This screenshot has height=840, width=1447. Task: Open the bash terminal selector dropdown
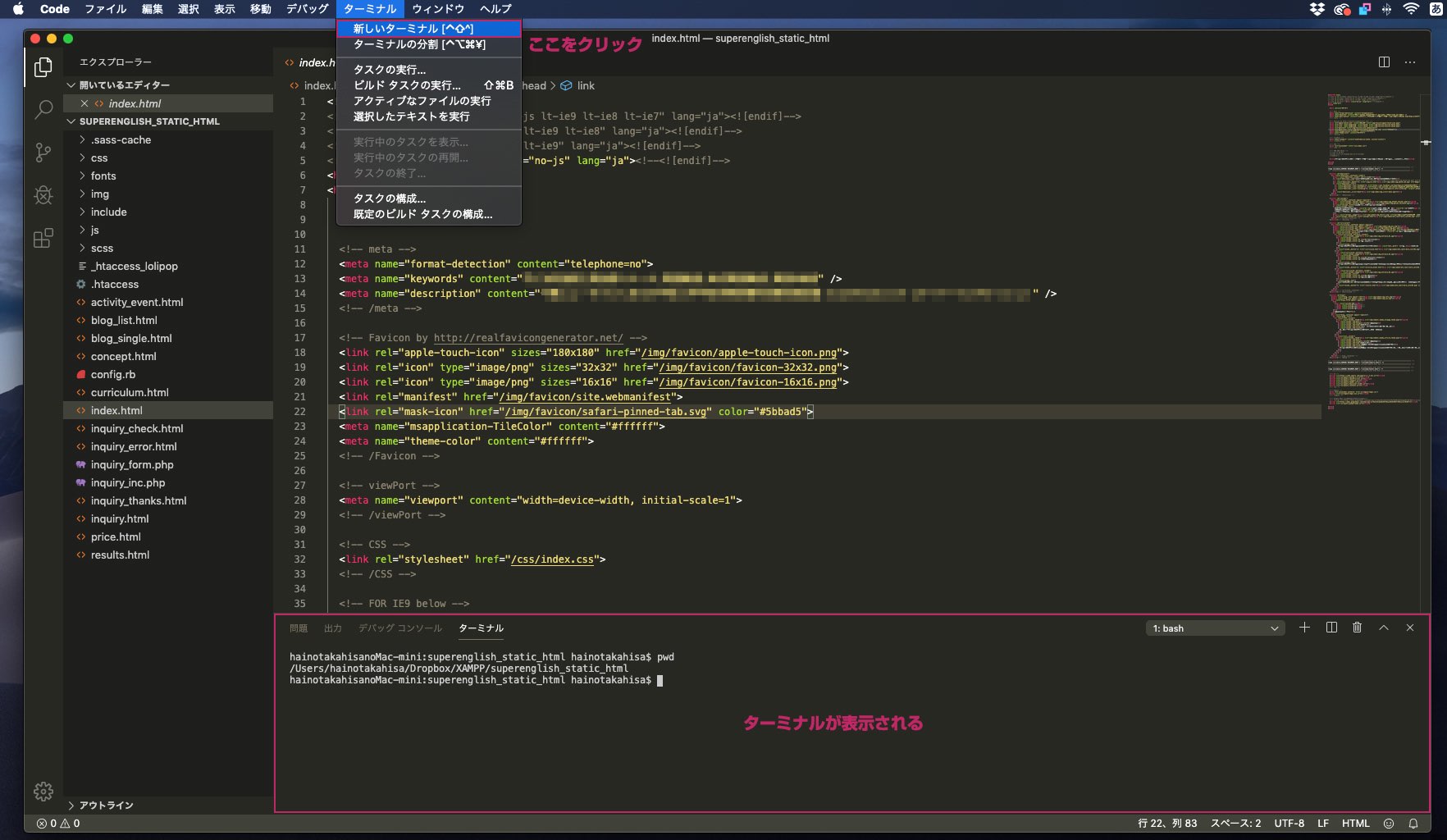1215,628
